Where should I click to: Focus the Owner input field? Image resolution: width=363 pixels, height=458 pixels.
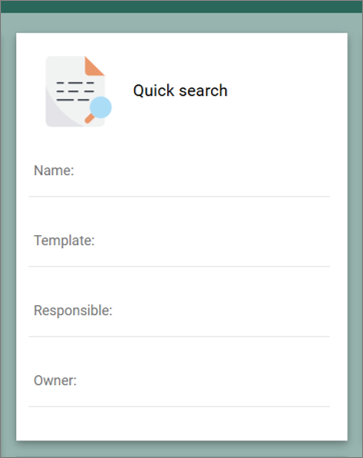(x=179, y=389)
